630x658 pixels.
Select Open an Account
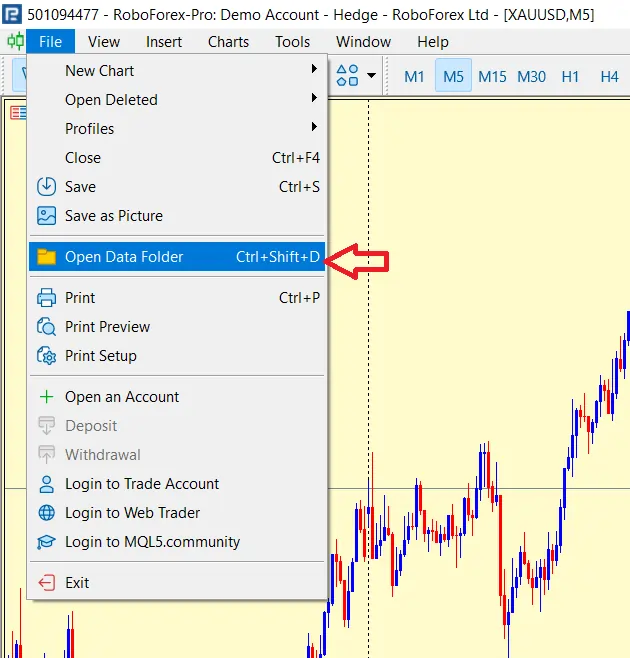tap(177, 397)
